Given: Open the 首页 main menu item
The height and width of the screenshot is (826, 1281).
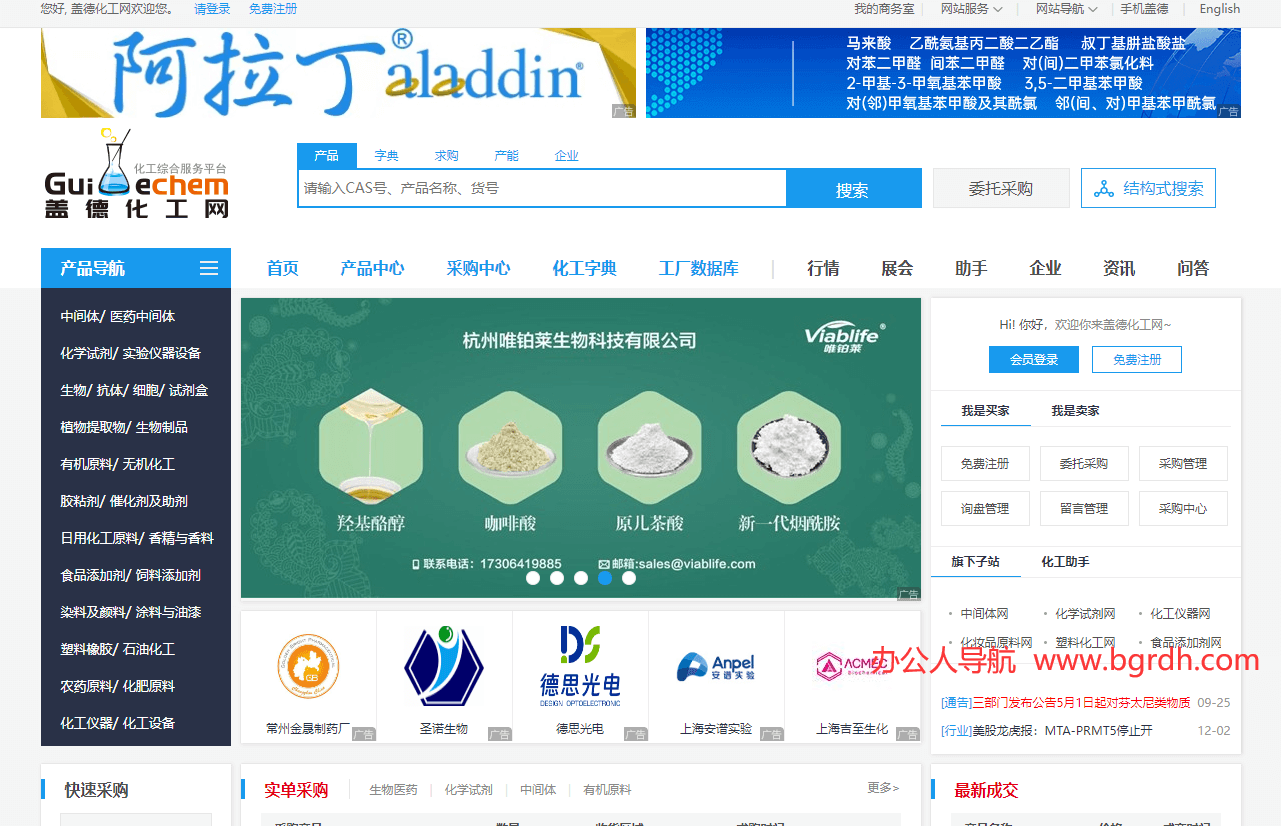Looking at the screenshot, I should tap(283, 268).
